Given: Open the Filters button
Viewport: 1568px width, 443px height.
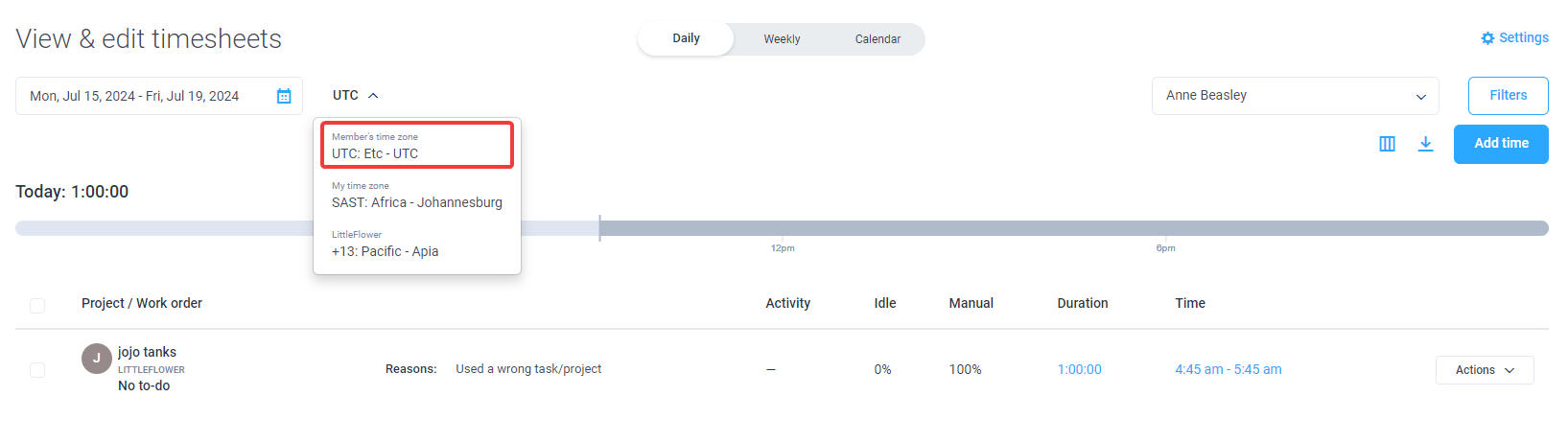Looking at the screenshot, I should point(1508,96).
